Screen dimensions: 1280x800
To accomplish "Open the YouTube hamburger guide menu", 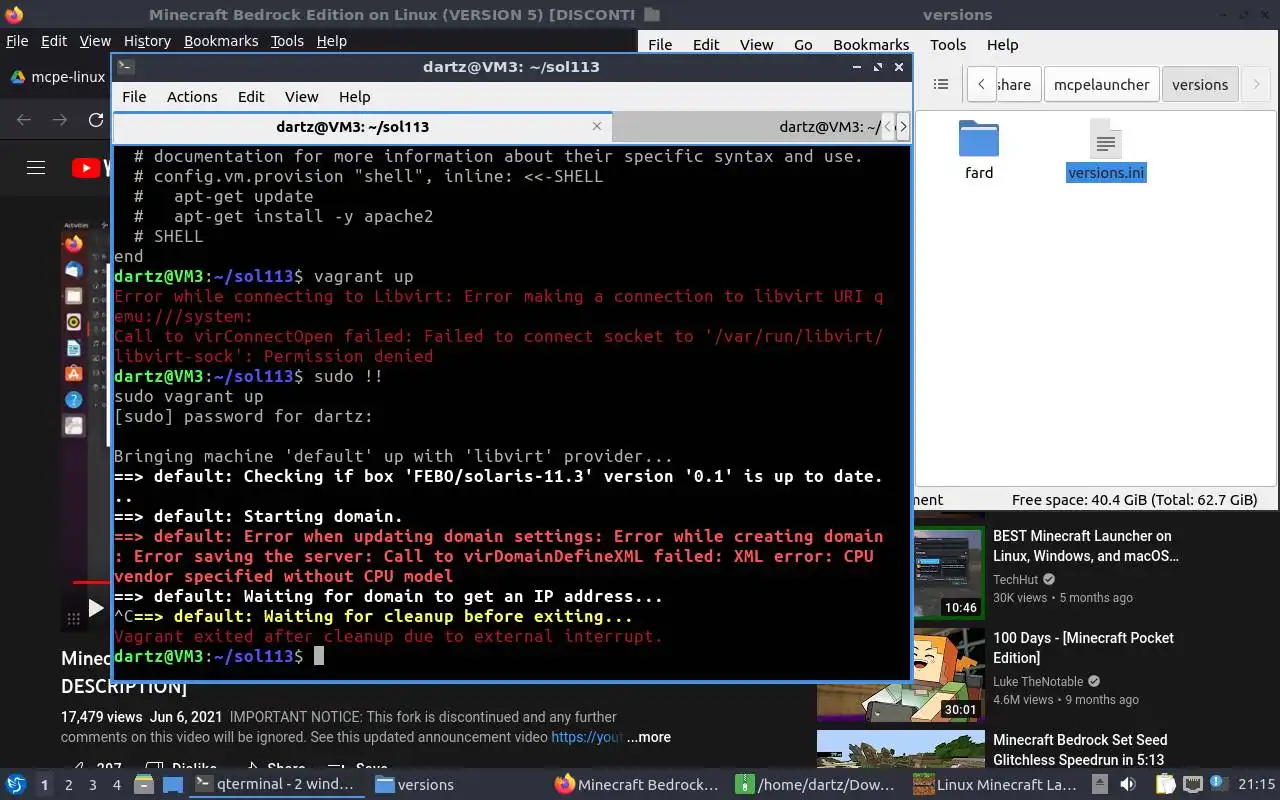I will pyautogui.click(x=36, y=168).
